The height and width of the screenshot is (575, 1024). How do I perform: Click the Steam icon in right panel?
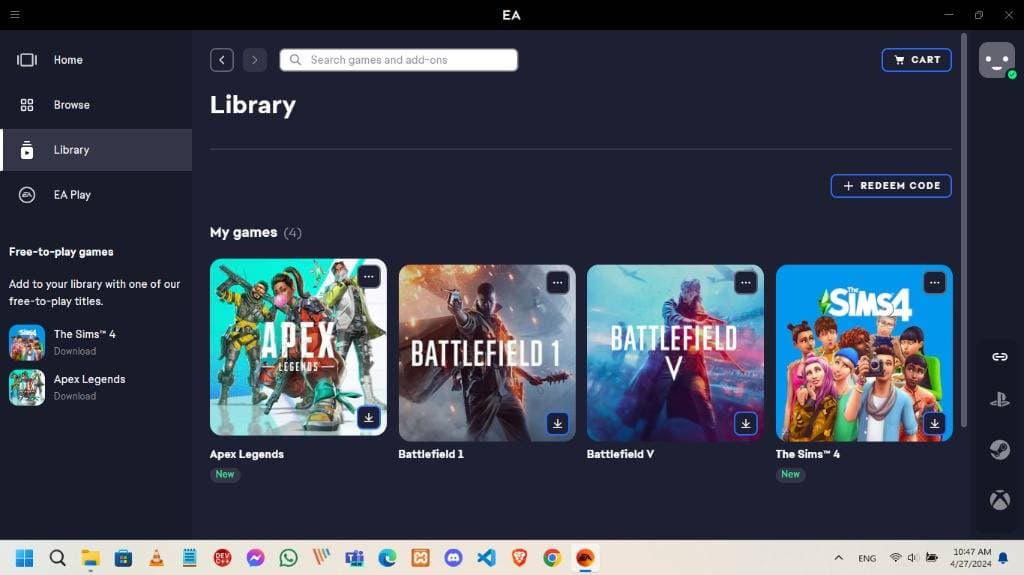point(1000,450)
